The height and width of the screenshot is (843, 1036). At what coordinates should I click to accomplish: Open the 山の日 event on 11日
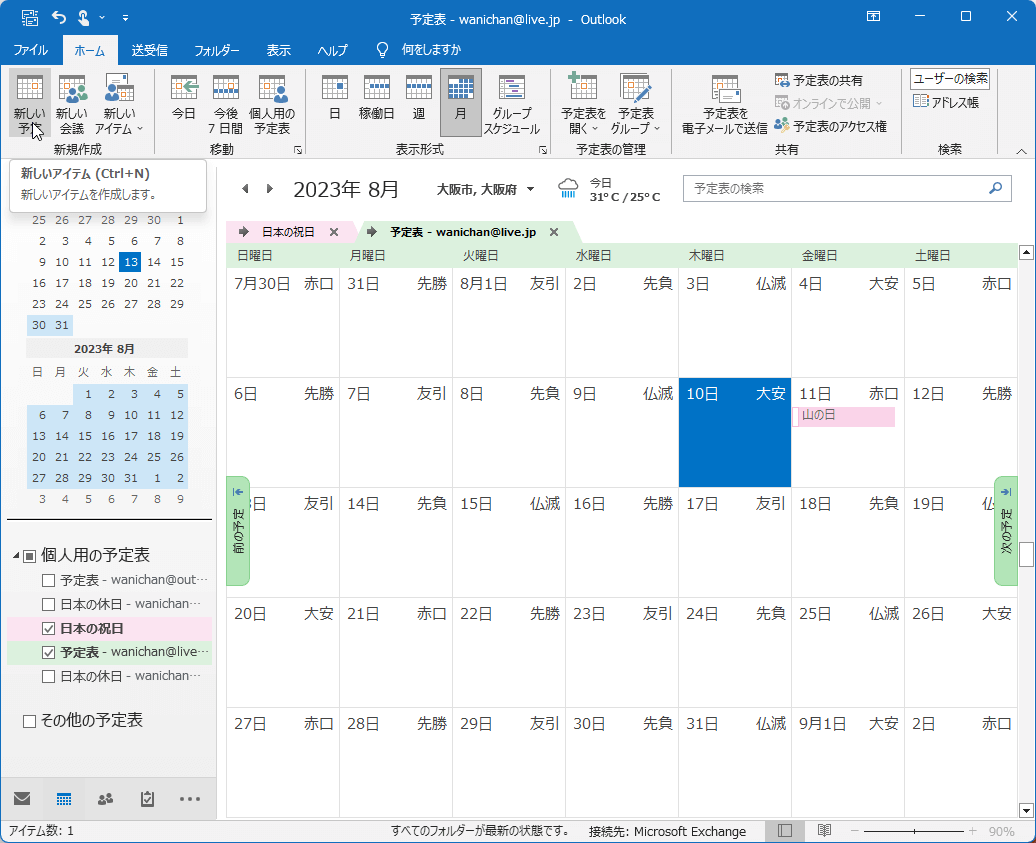point(844,416)
